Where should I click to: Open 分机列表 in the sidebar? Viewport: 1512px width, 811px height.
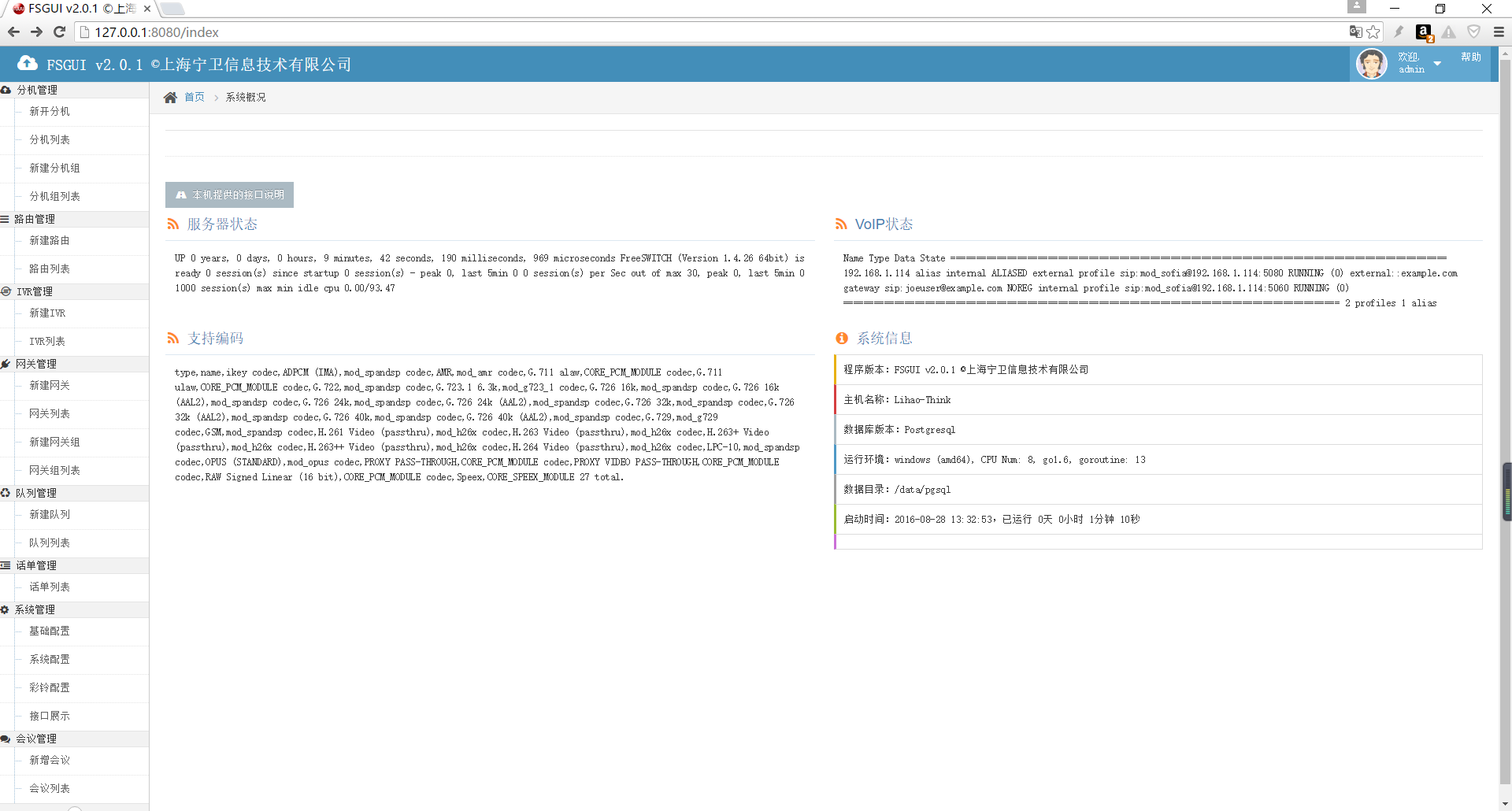[50, 139]
